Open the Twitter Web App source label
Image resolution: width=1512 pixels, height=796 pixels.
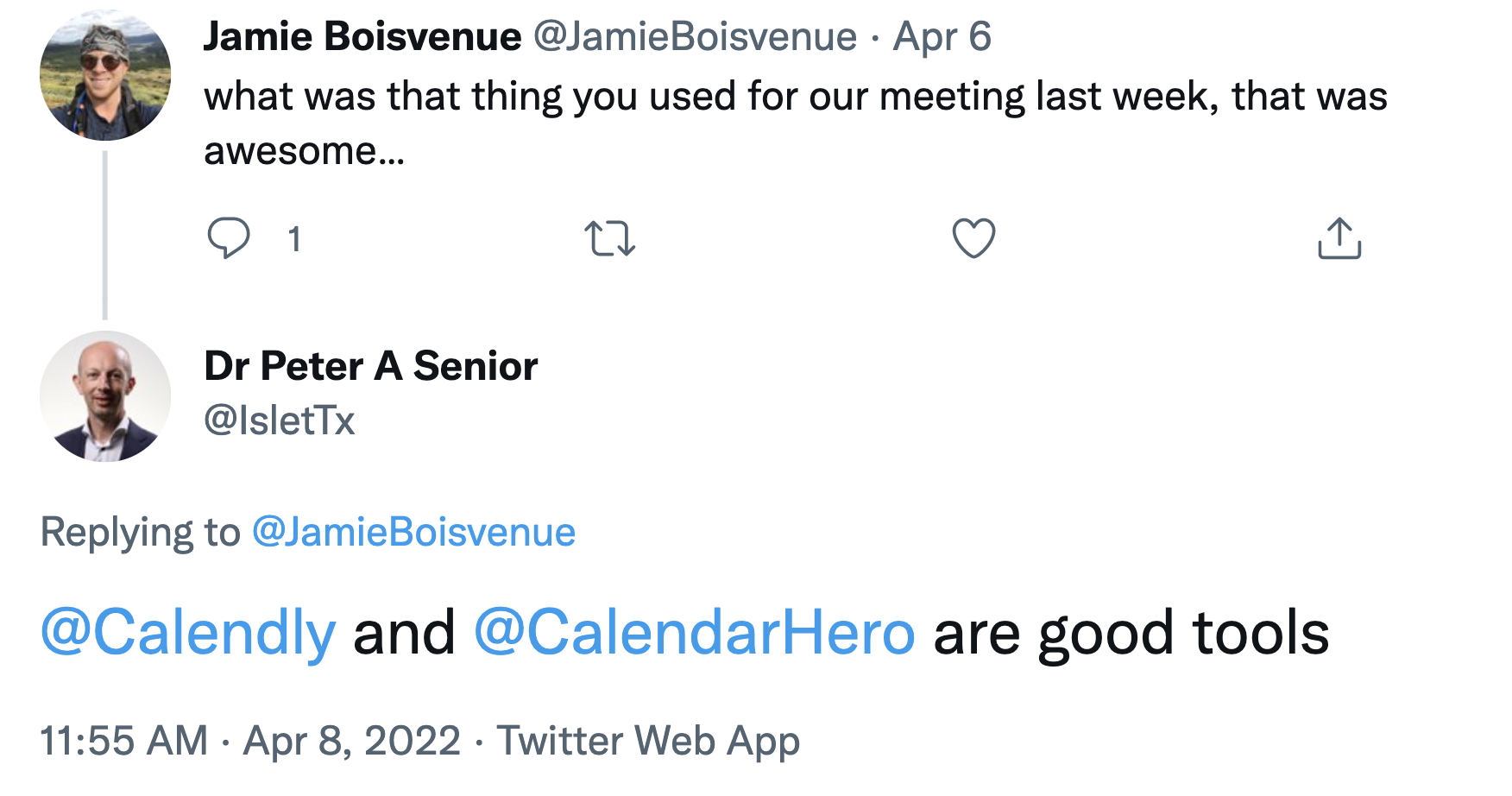(x=648, y=741)
